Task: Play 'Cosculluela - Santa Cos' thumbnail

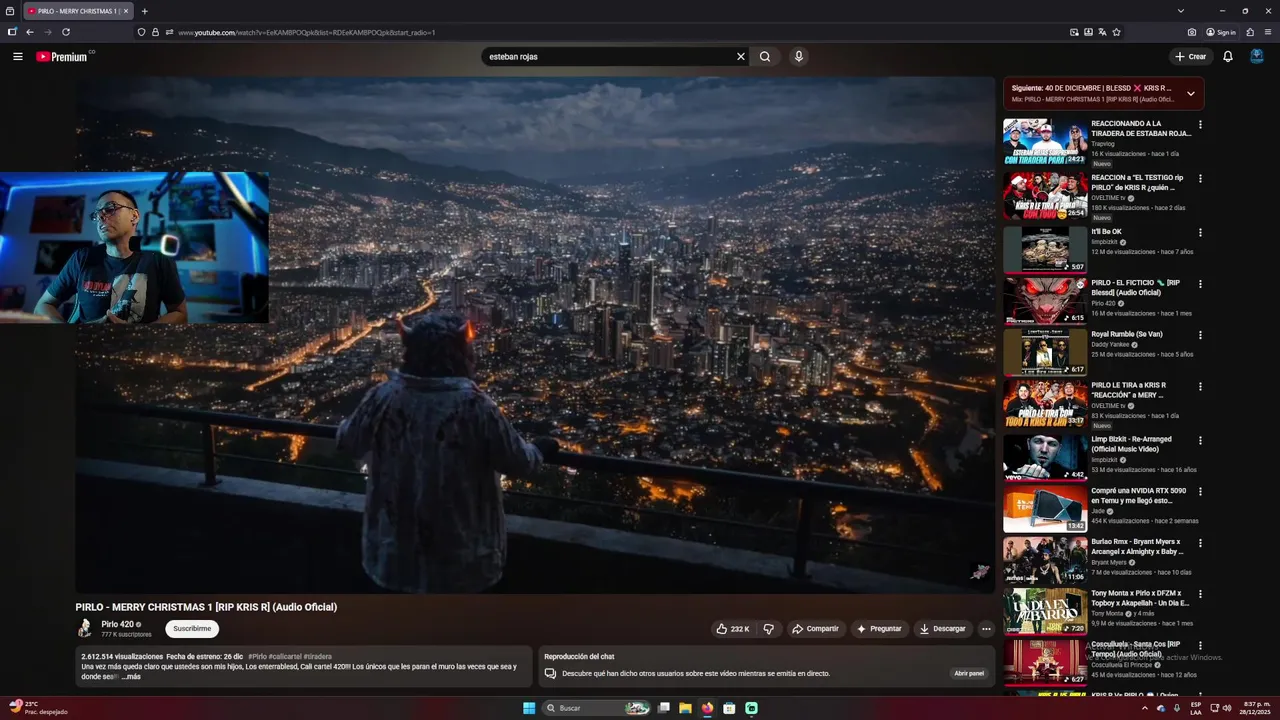Action: [1045, 663]
